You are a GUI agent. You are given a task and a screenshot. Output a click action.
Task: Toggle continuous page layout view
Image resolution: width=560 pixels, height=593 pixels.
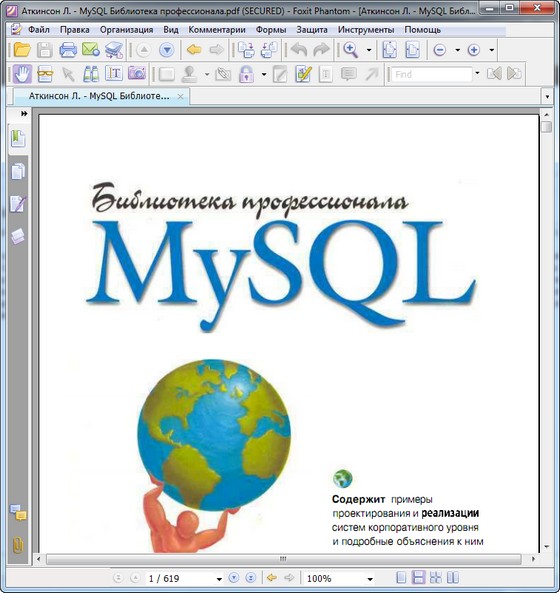pyautogui.click(x=418, y=577)
